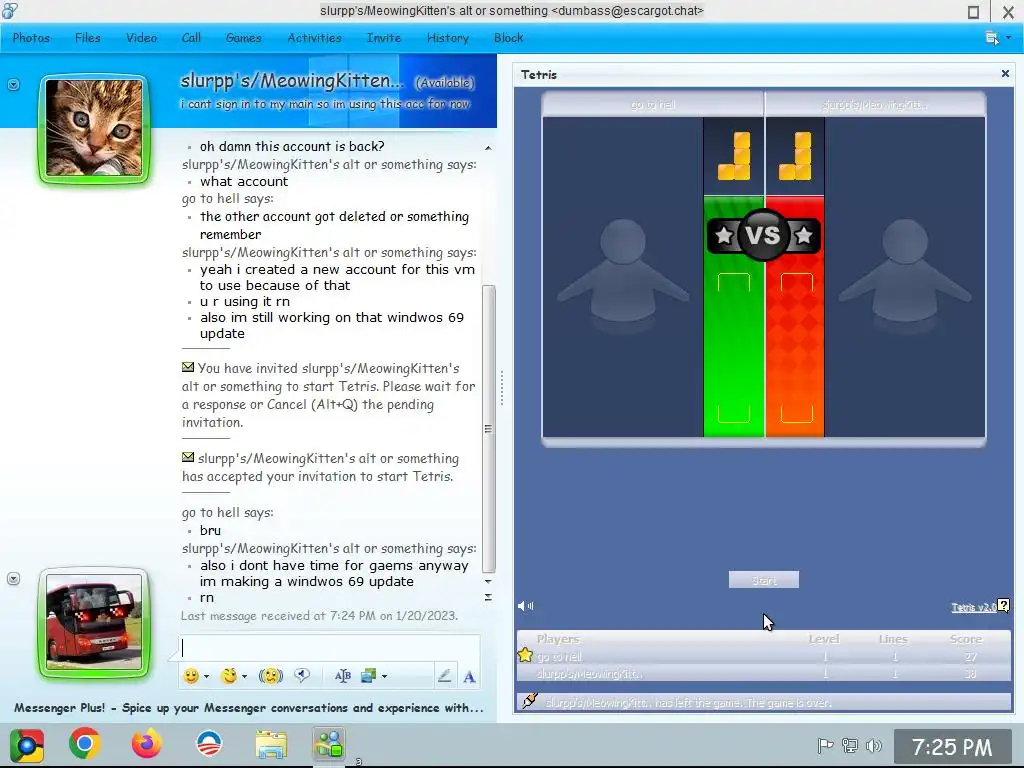Click the star icon next to go to hell
This screenshot has height=768, width=1024.
click(524, 655)
